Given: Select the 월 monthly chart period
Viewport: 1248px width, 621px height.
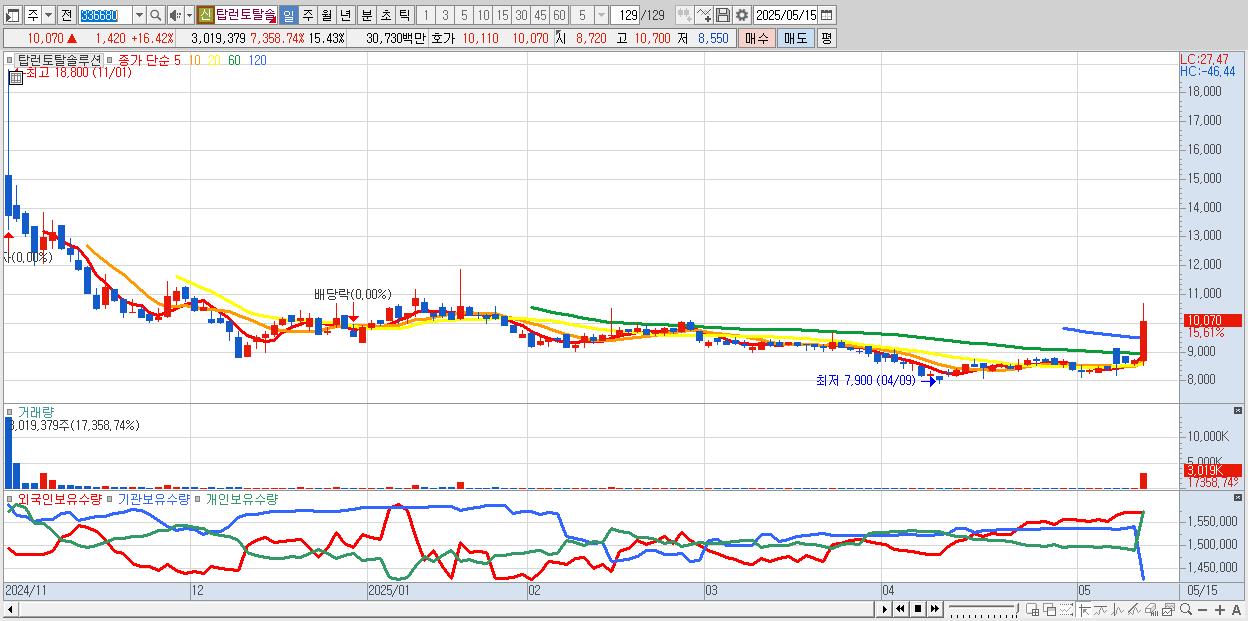Looking at the screenshot, I should click(326, 15).
